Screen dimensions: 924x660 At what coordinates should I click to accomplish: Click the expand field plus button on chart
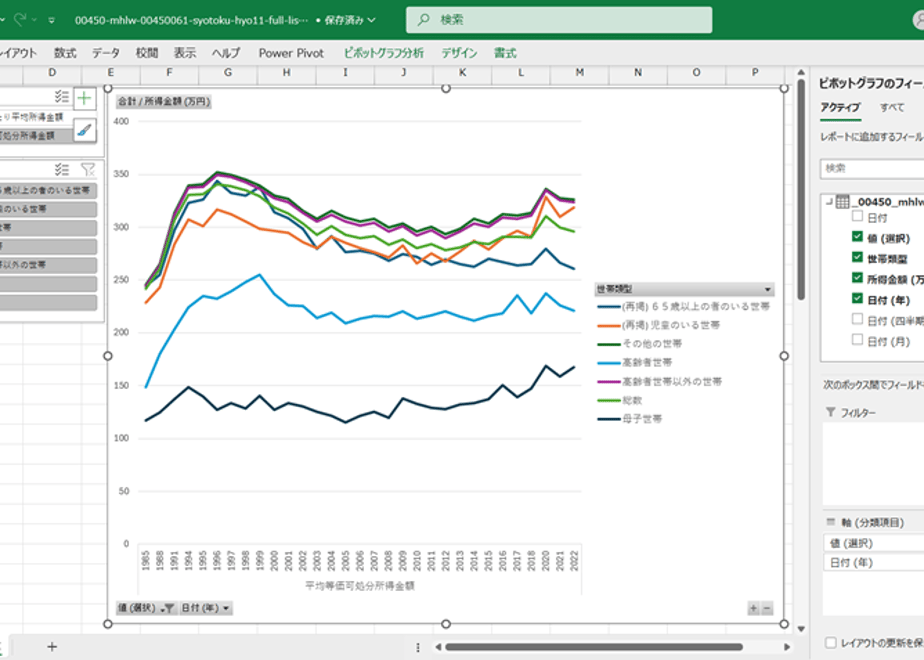[753, 608]
